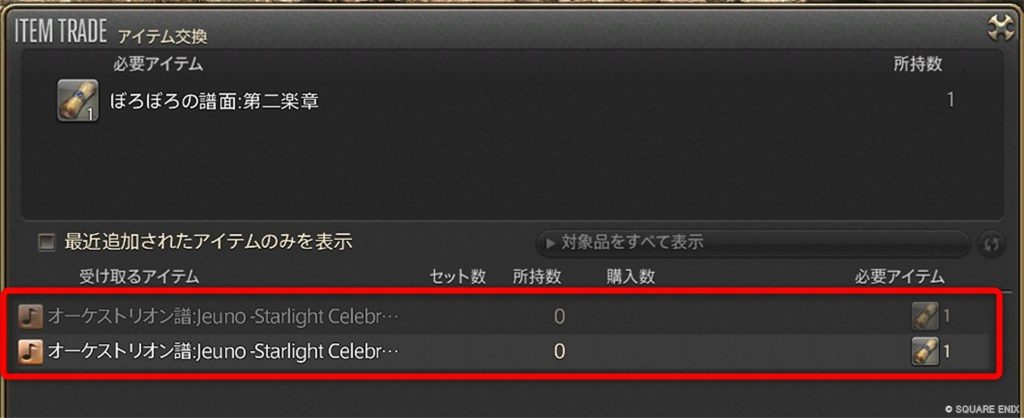This screenshot has width=1024, height=418.
Task: Click the refresh arrows icon beside the filter box
Action: pos(991,244)
